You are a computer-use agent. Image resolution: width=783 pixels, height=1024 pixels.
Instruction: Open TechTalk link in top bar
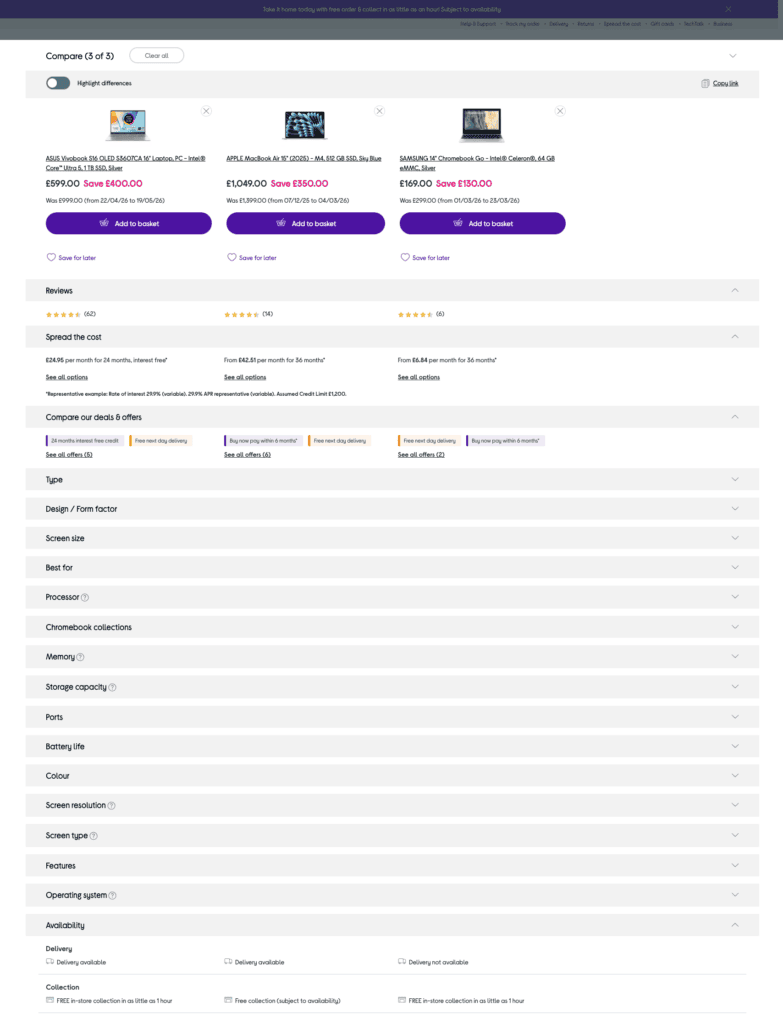point(694,24)
